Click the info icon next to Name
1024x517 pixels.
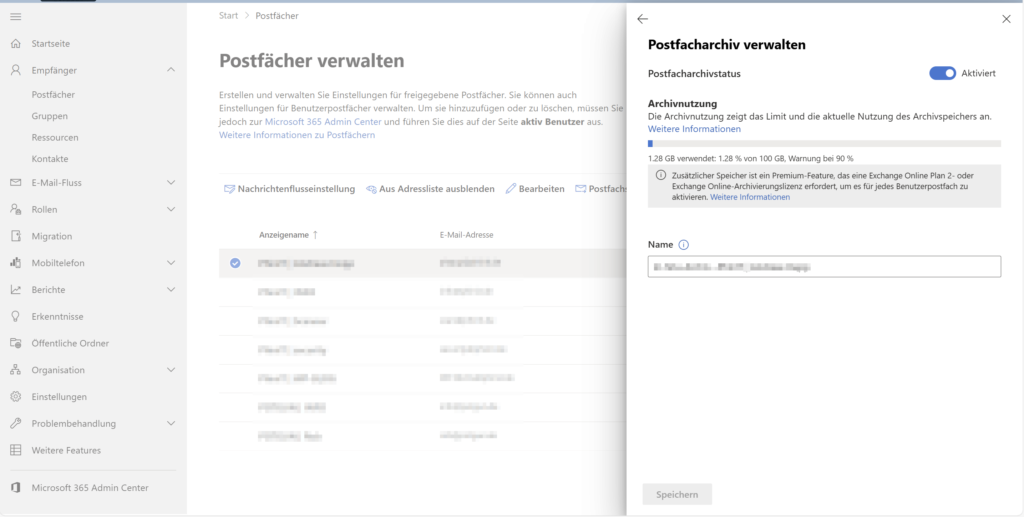pyautogui.click(x=684, y=245)
